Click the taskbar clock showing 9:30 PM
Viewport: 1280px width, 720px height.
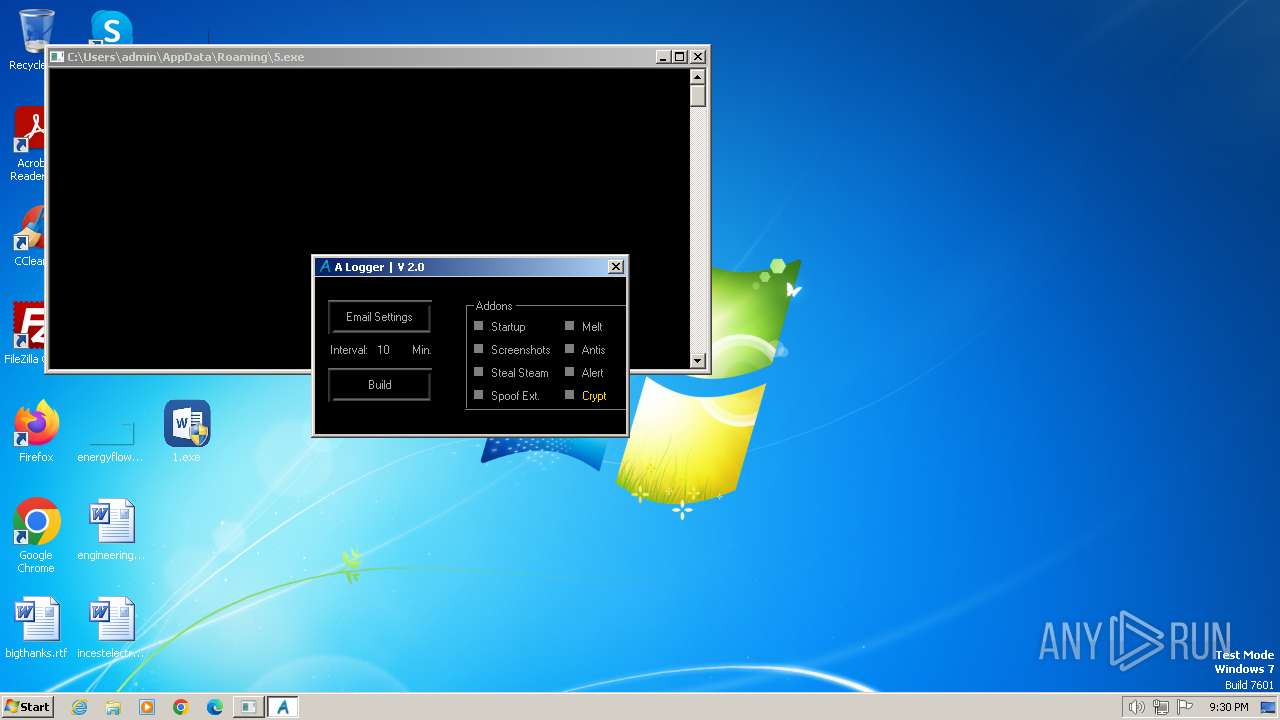pos(1228,707)
